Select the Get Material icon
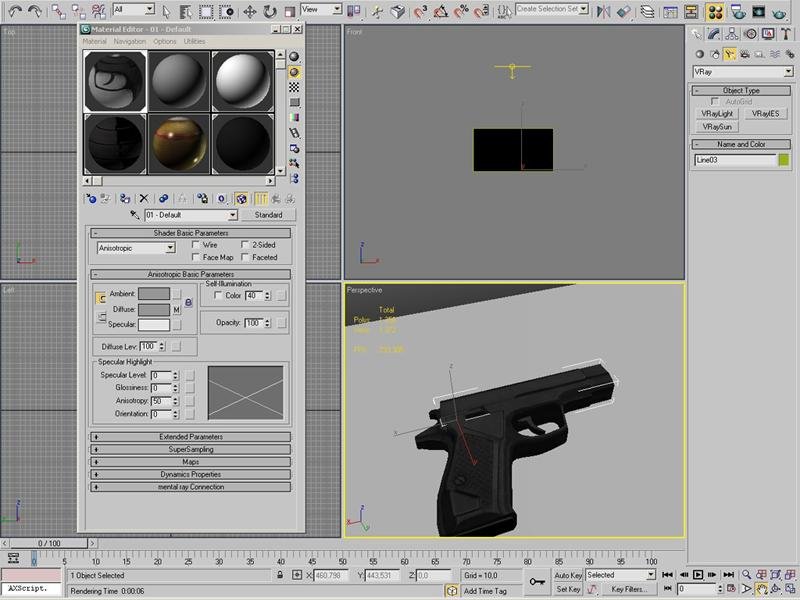800x600 pixels. [91, 196]
